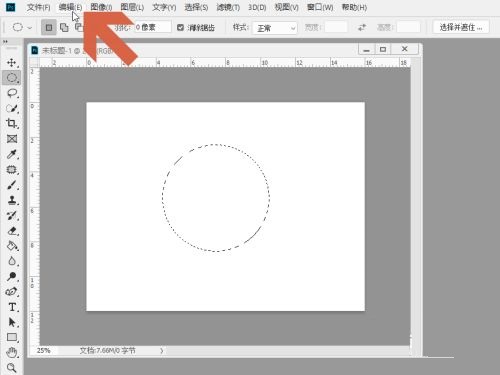Select the Eraser tool
The height and width of the screenshot is (375, 500).
(x=12, y=231)
